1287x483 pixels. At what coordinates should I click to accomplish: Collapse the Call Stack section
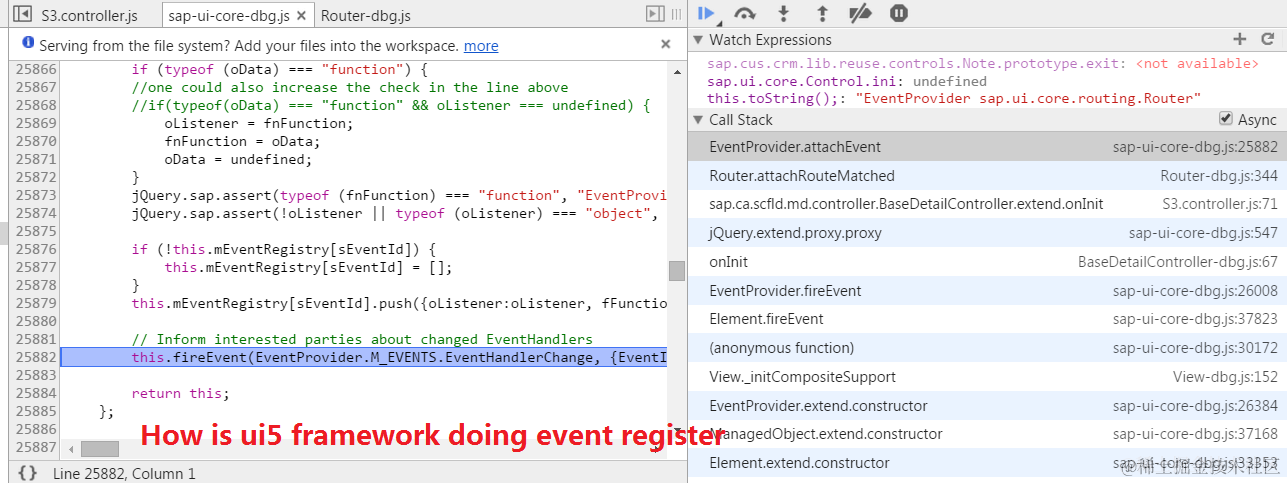[x=698, y=120]
